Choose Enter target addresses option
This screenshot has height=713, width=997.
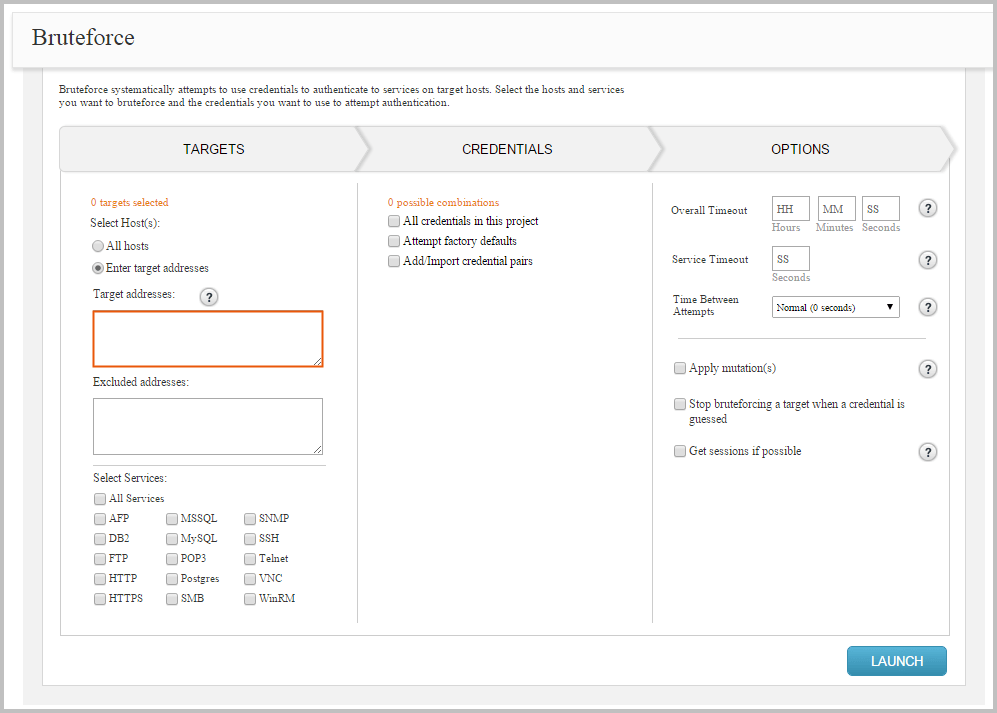[98, 268]
